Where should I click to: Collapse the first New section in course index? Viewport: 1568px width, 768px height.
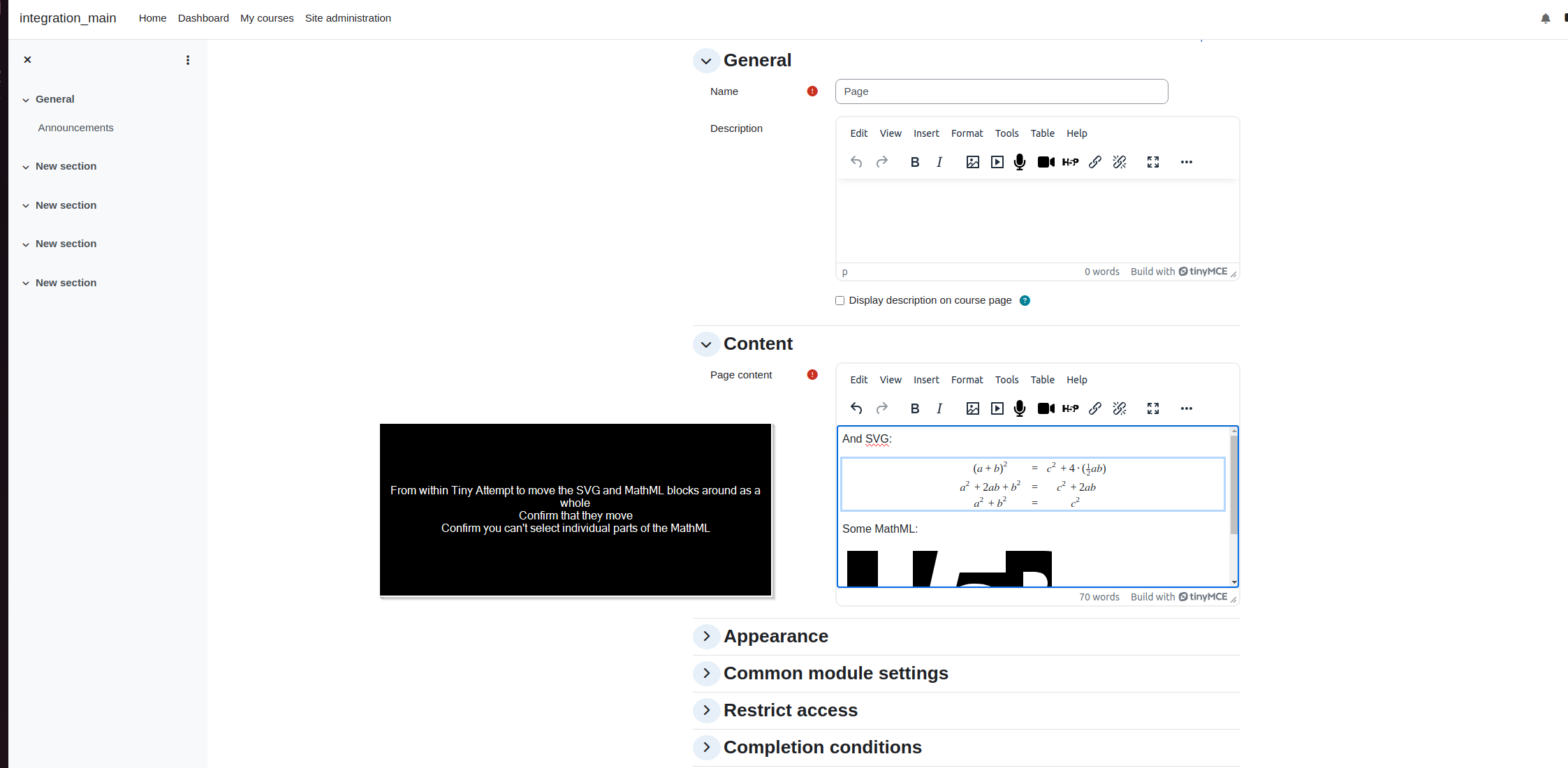(x=26, y=167)
